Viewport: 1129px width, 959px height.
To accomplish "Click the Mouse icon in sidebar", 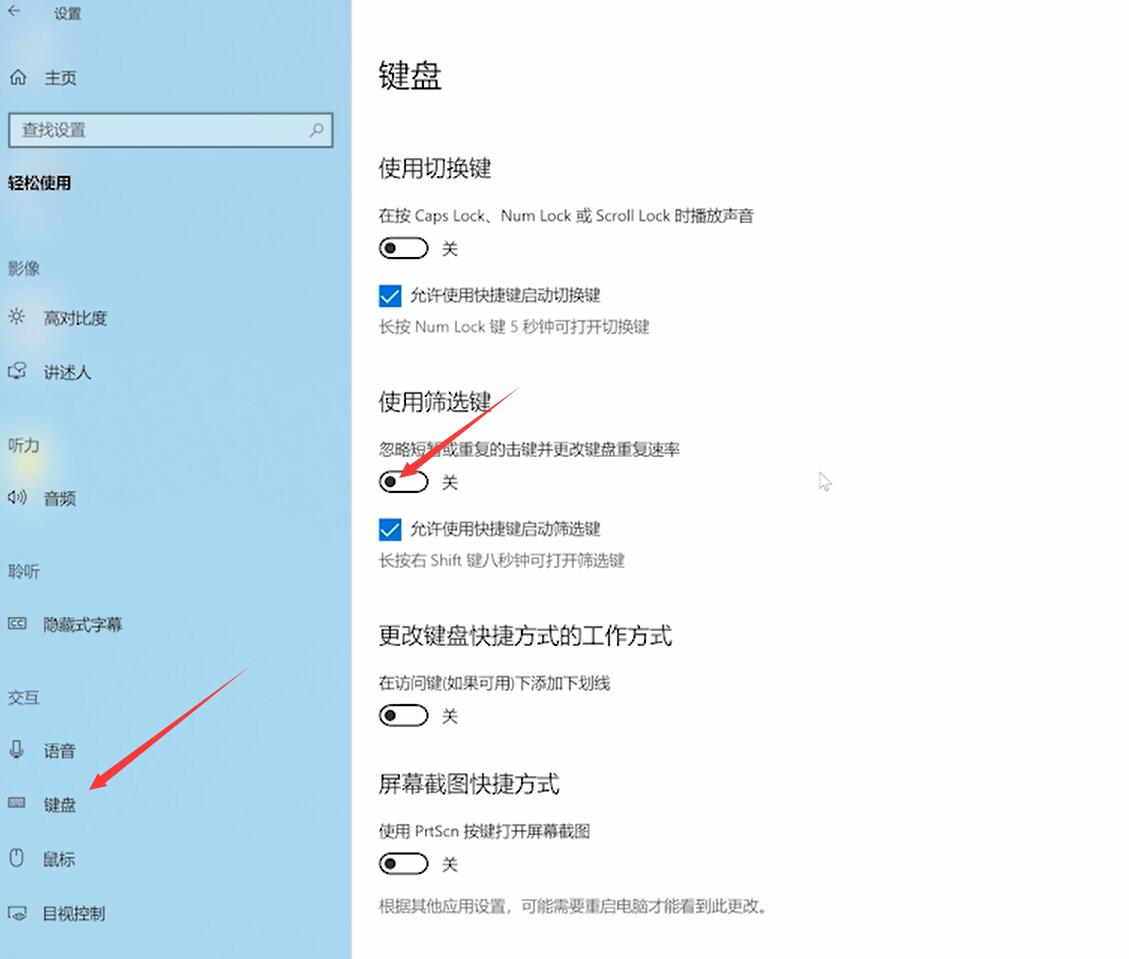I will (17, 857).
